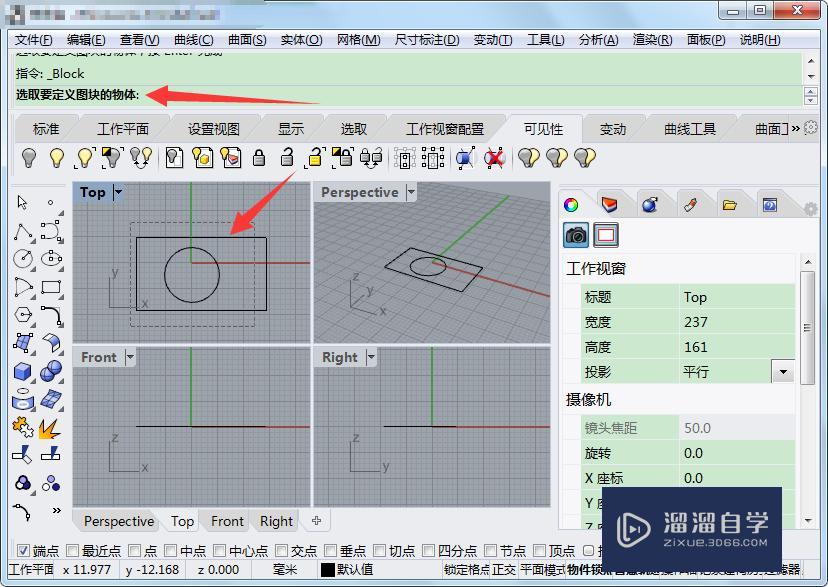Expand the left toolbar » overflow

pos(57,510)
